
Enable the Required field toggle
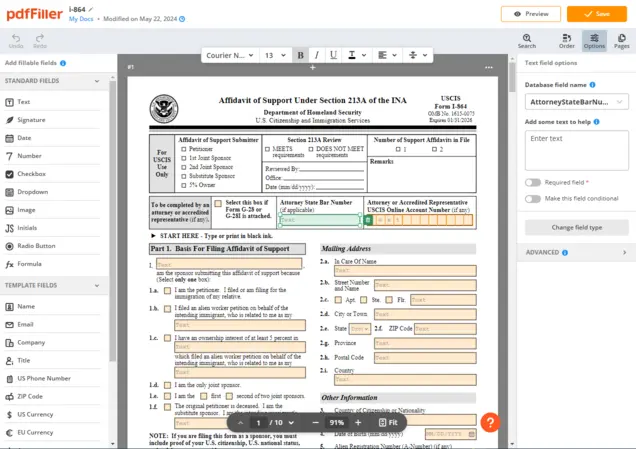[x=533, y=183]
